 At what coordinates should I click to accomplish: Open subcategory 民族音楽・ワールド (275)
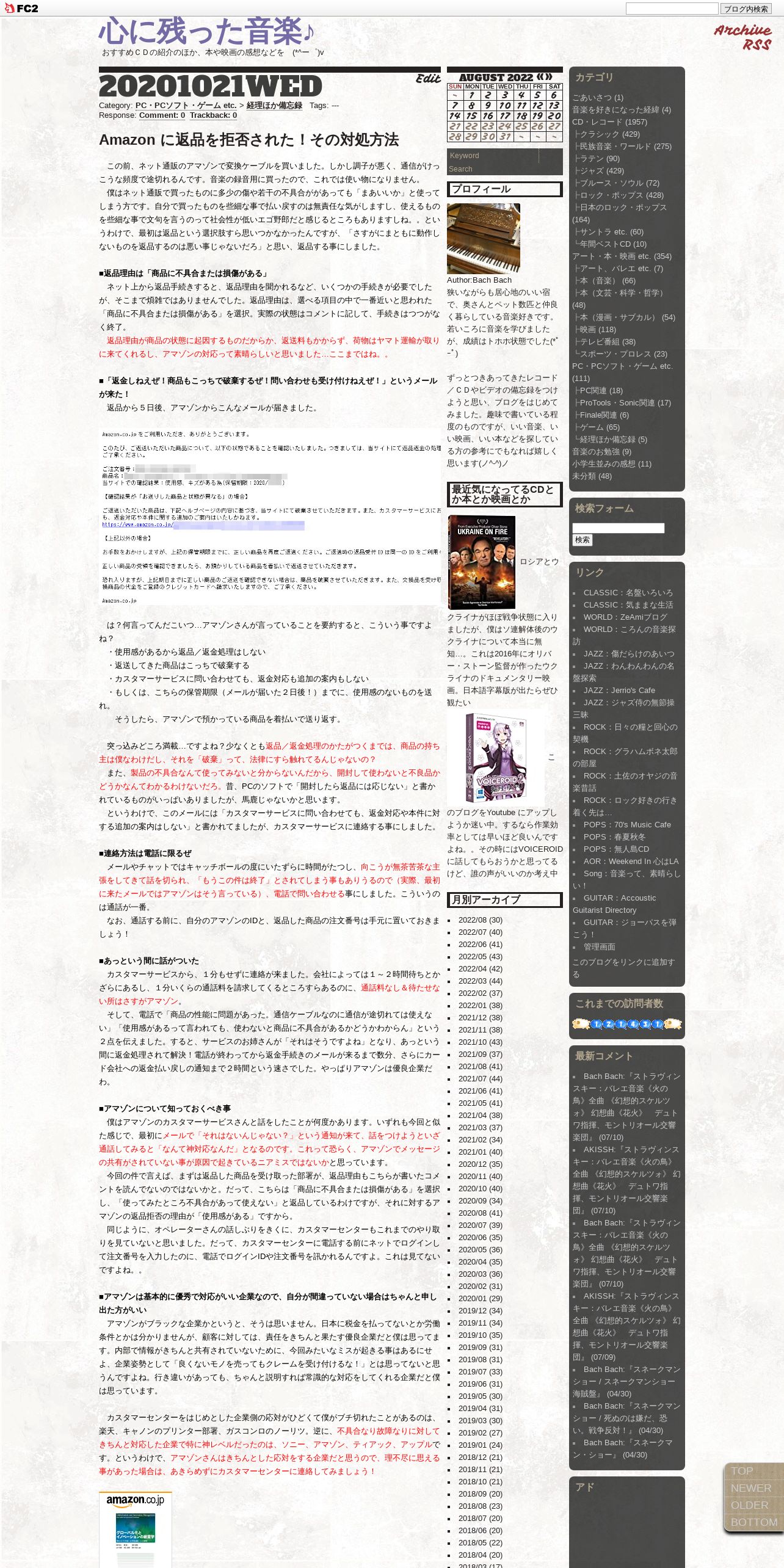pos(625,147)
